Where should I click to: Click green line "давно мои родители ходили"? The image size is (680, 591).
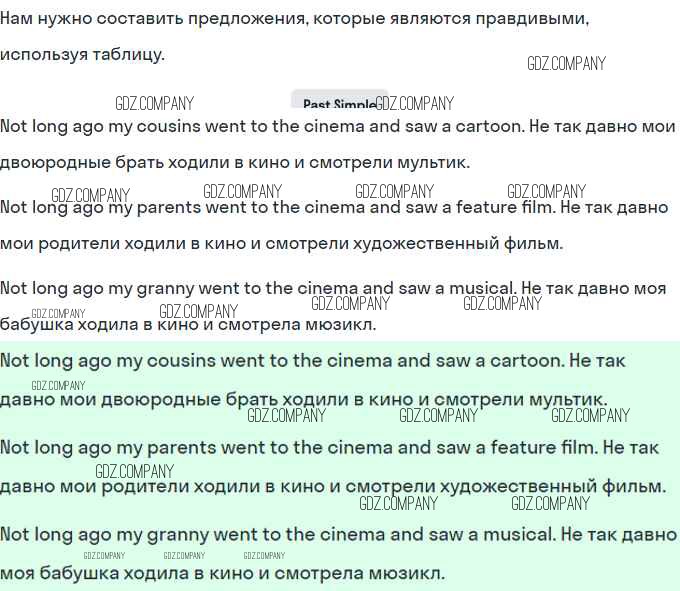pos(333,487)
